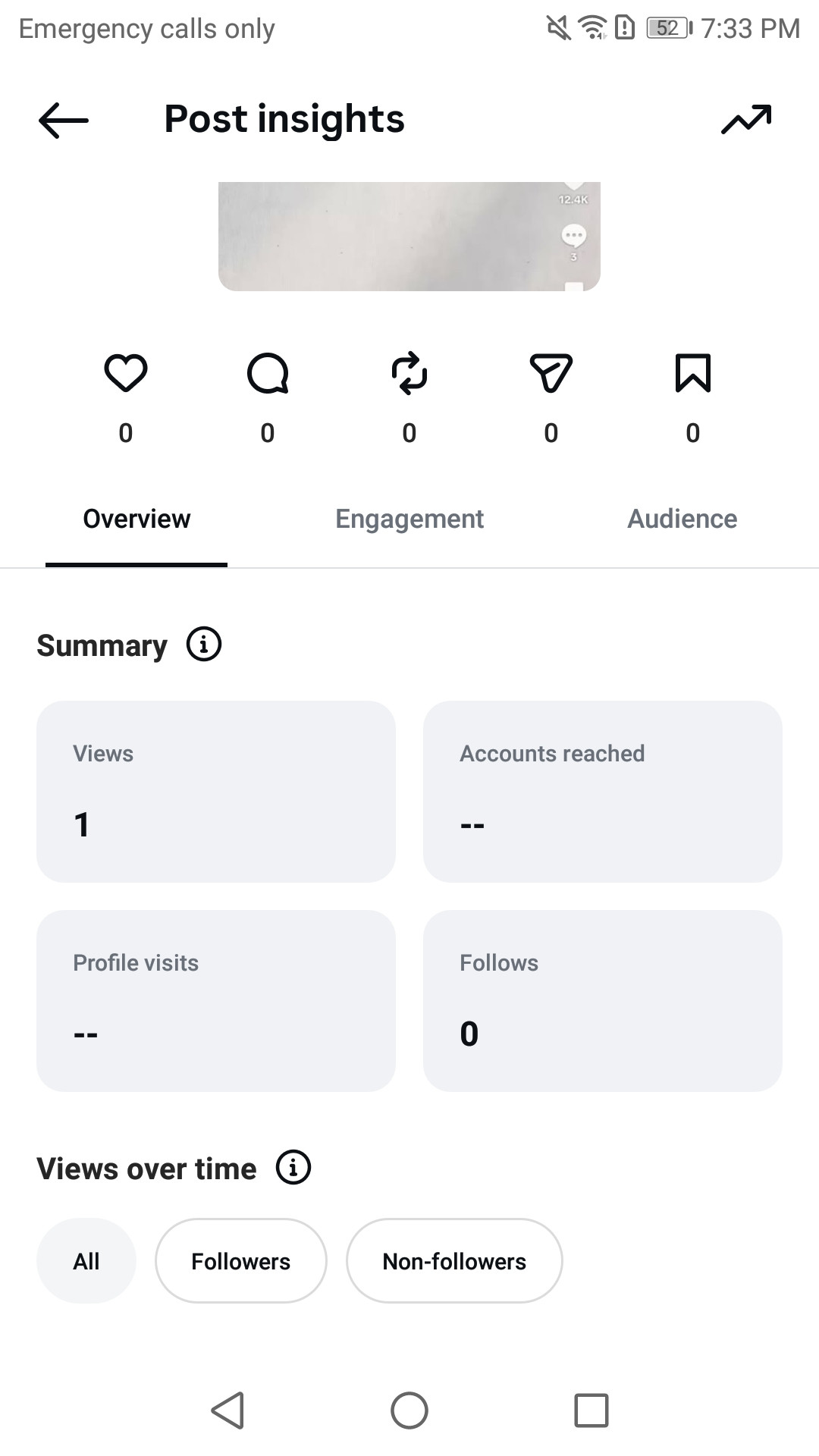Switch to the Engagement tab
The width and height of the screenshot is (819, 1456).
tap(409, 519)
